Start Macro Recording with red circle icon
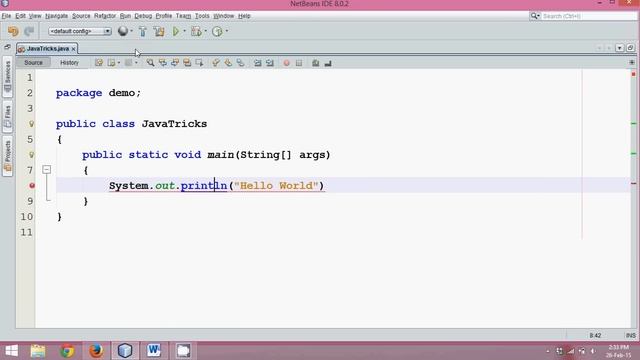Viewport: 640px width, 360px height. coord(287,63)
